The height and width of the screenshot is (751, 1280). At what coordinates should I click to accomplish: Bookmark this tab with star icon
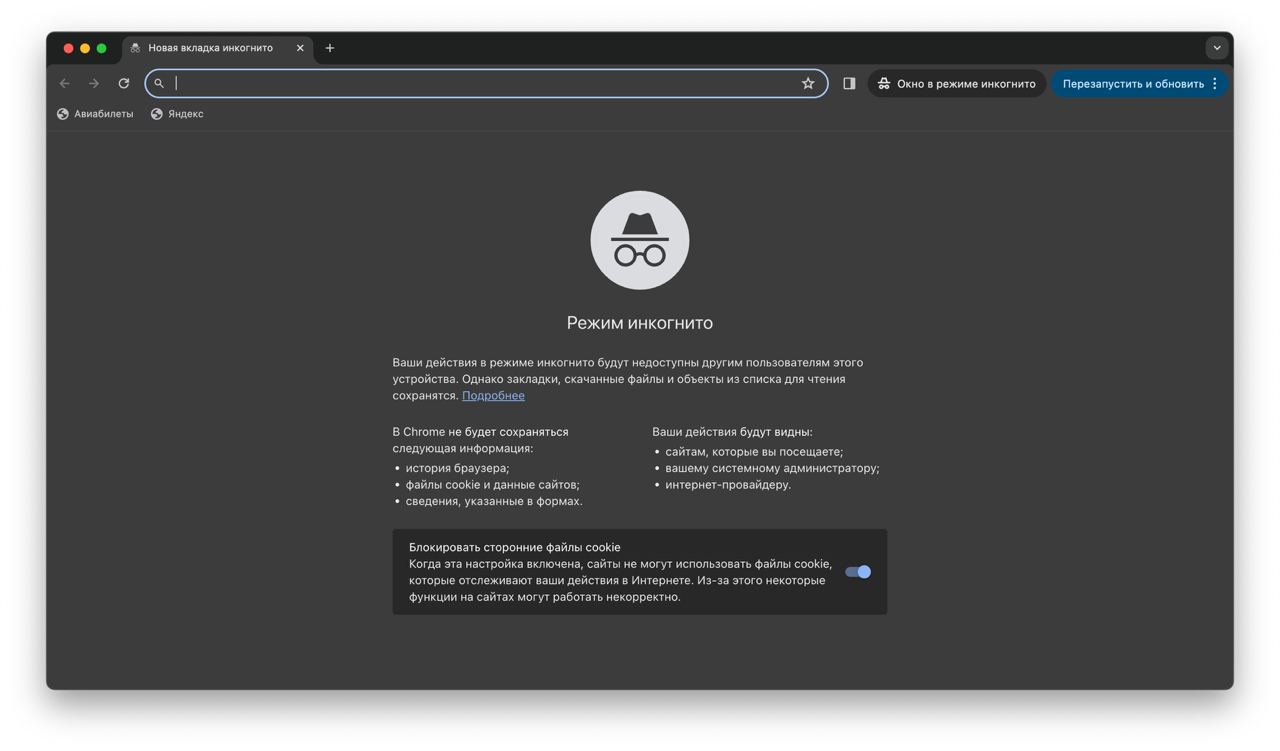[808, 84]
